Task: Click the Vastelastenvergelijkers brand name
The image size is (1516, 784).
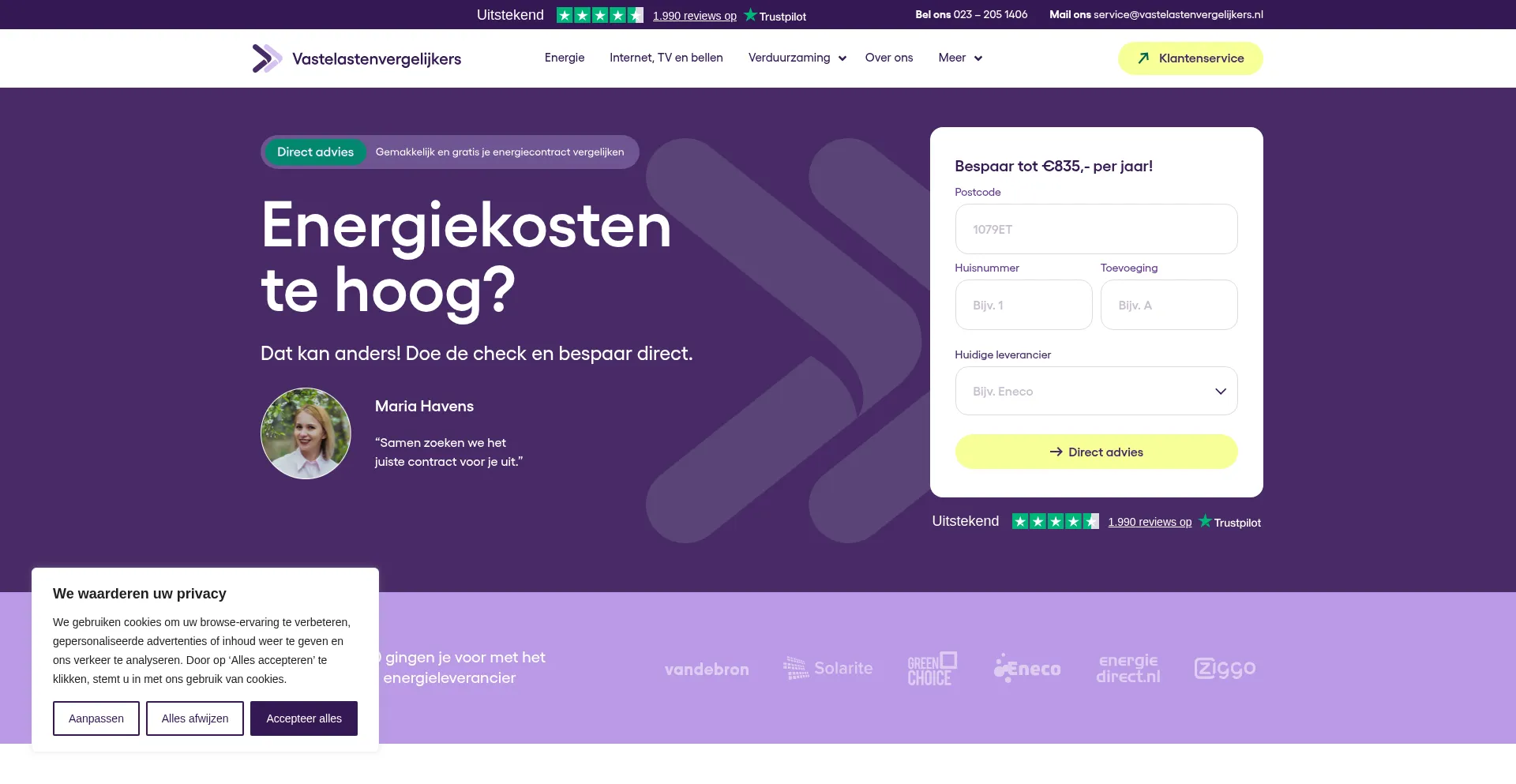Action: click(x=377, y=59)
